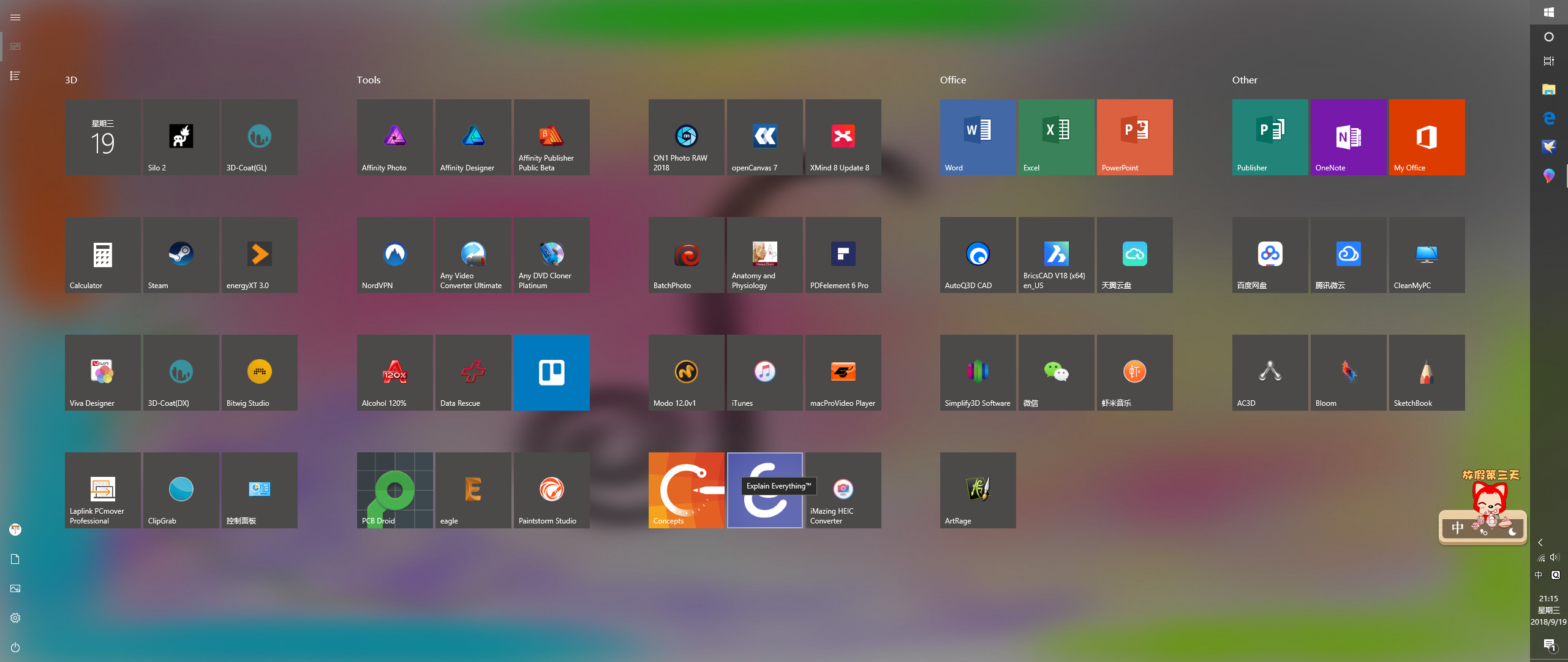
Task: Open iMazing HEIC Converter tile
Action: tap(843, 490)
